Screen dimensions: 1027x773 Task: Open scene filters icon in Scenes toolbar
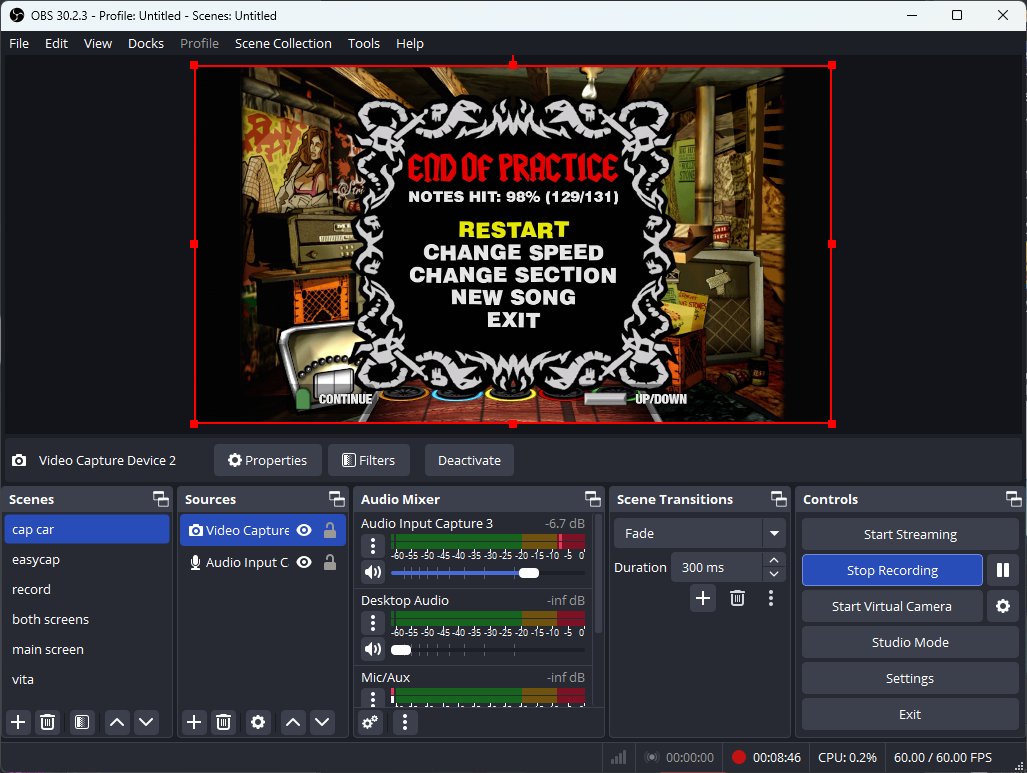pos(82,722)
